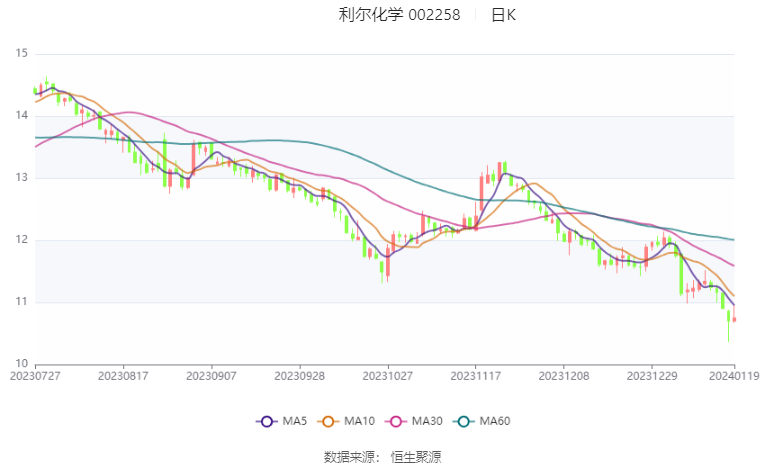Screen dimensions: 765x465
Task: Select the 日K label in the header
Action: [x=503, y=15]
